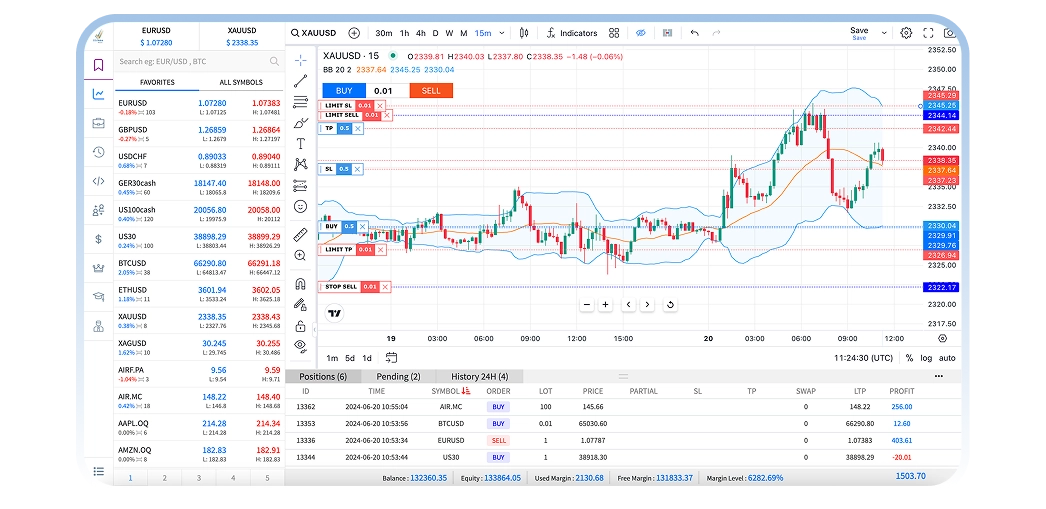The width and height of the screenshot is (1046, 509).
Task: Activate the magnet snap mode icon
Action: tap(300, 284)
